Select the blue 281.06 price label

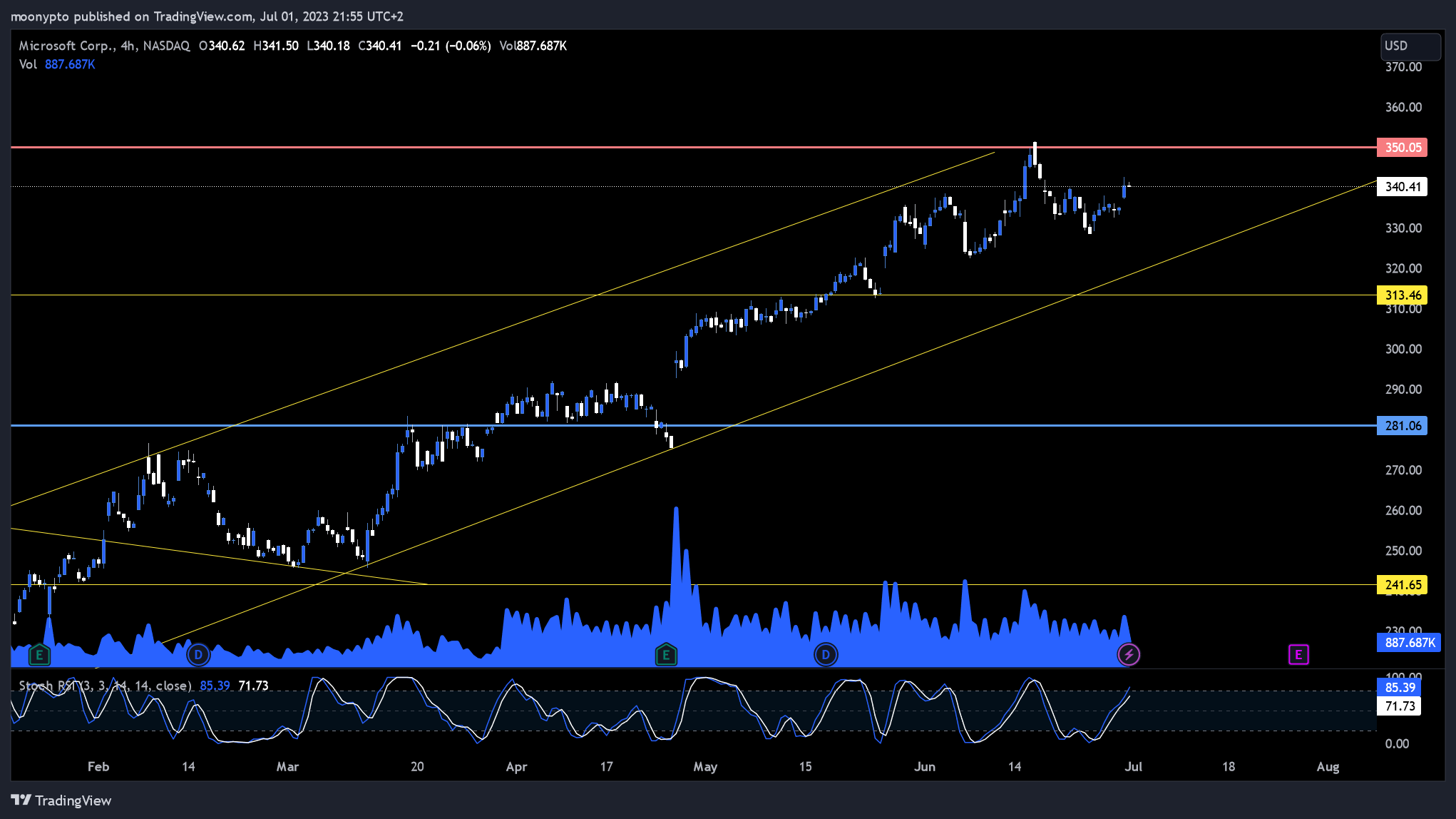1402,426
